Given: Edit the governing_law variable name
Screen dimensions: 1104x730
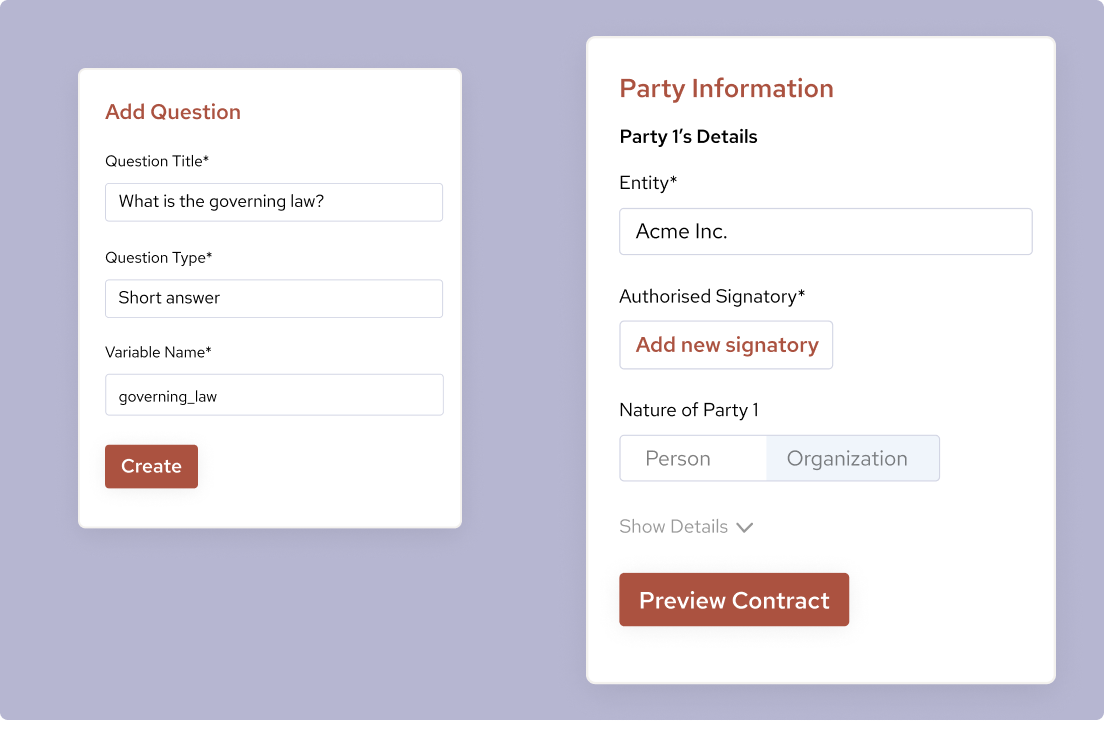Looking at the screenshot, I should click(x=274, y=394).
